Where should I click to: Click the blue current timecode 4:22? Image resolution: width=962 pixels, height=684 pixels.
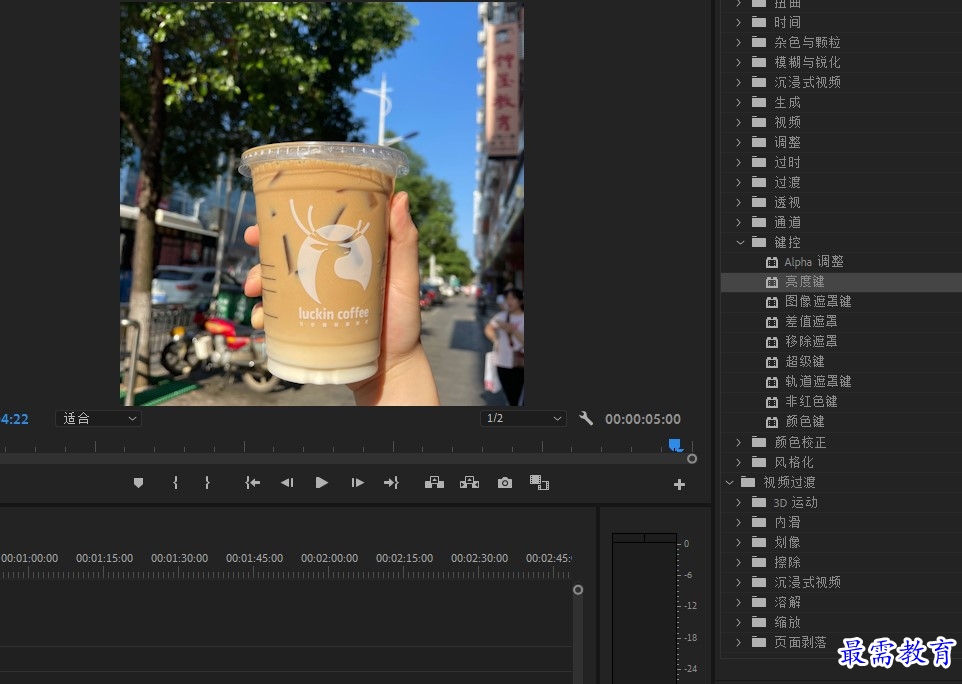pos(15,419)
